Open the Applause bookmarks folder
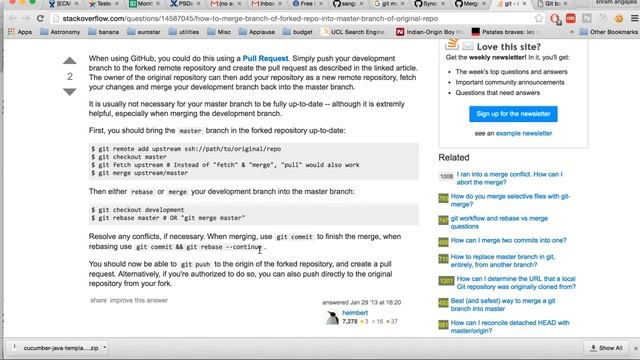Viewport: 640px width, 360px height. pyautogui.click(x=257, y=32)
